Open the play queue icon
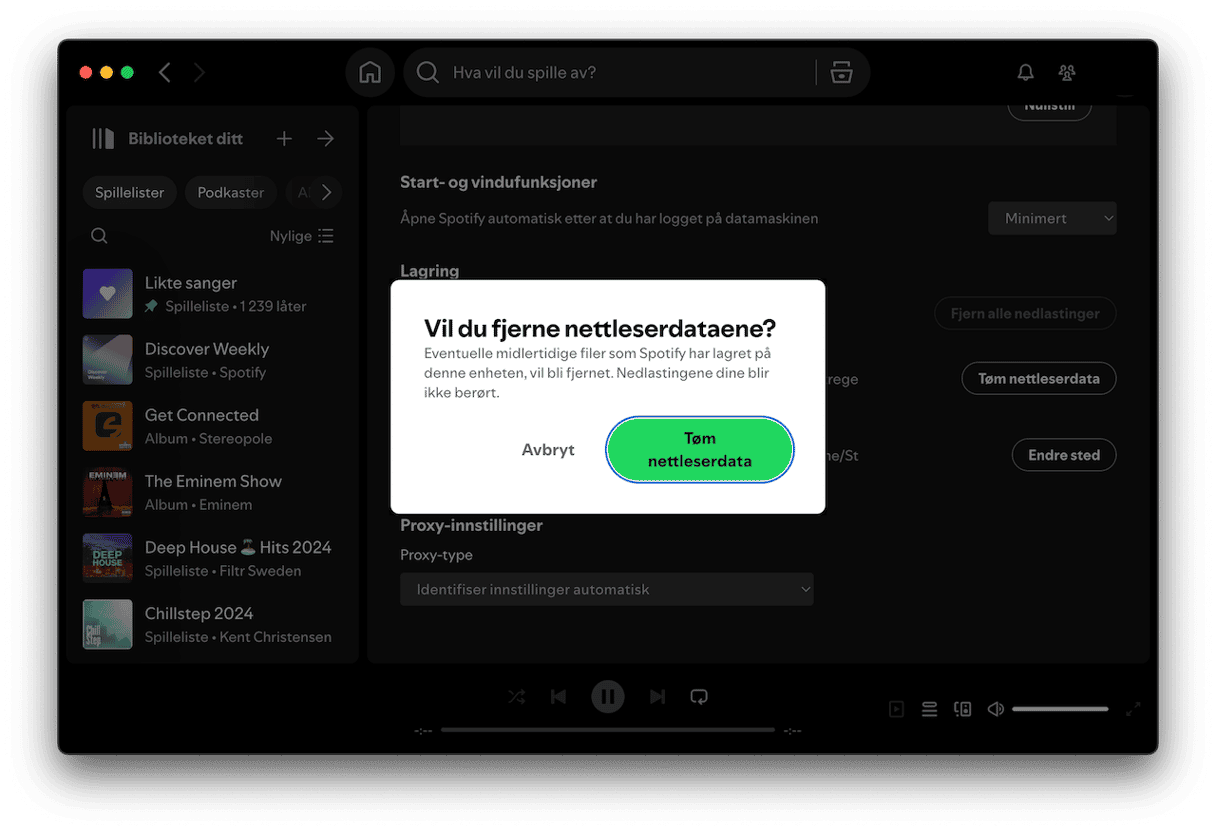The image size is (1216, 831). pyautogui.click(x=930, y=709)
